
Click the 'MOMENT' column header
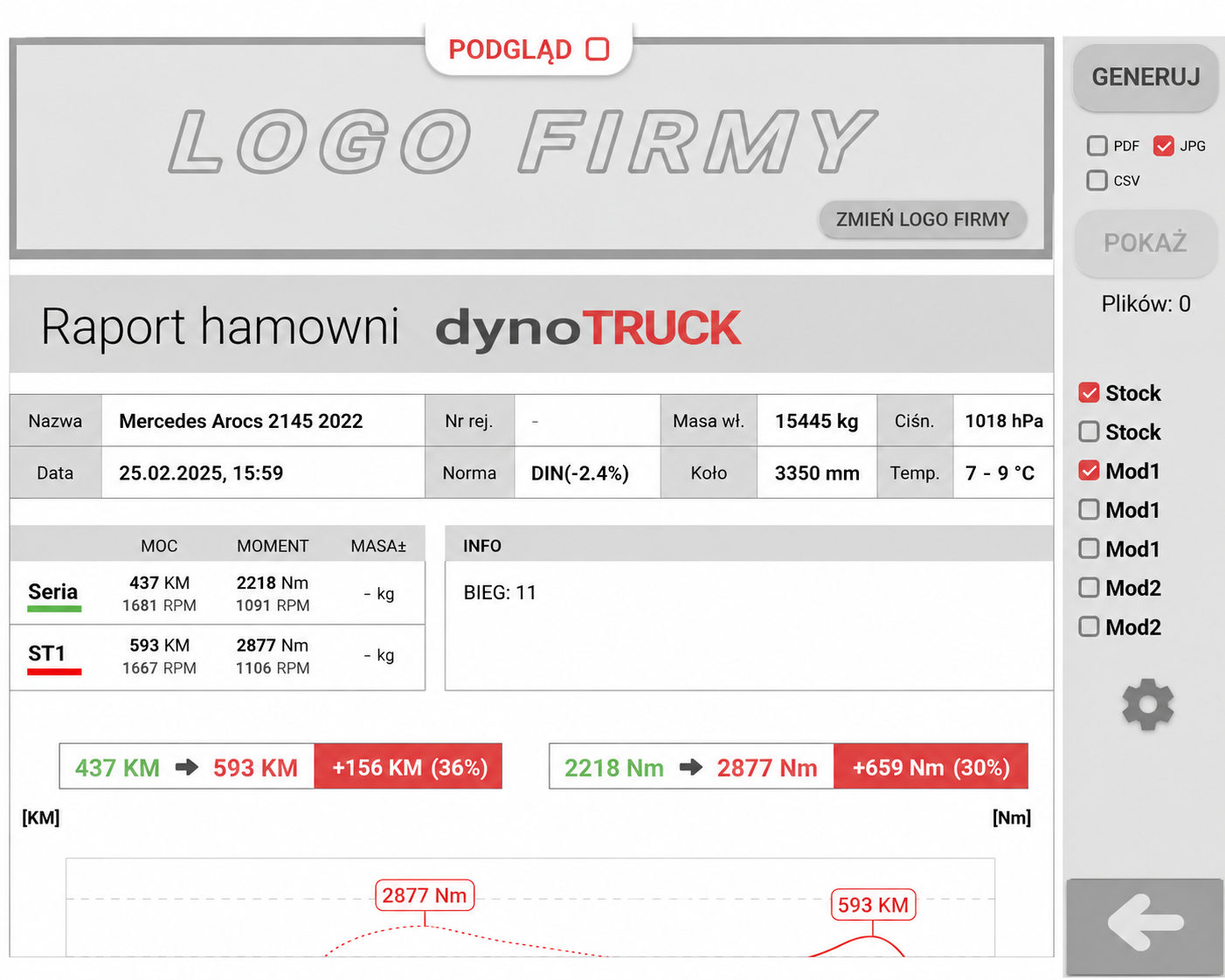tap(273, 546)
